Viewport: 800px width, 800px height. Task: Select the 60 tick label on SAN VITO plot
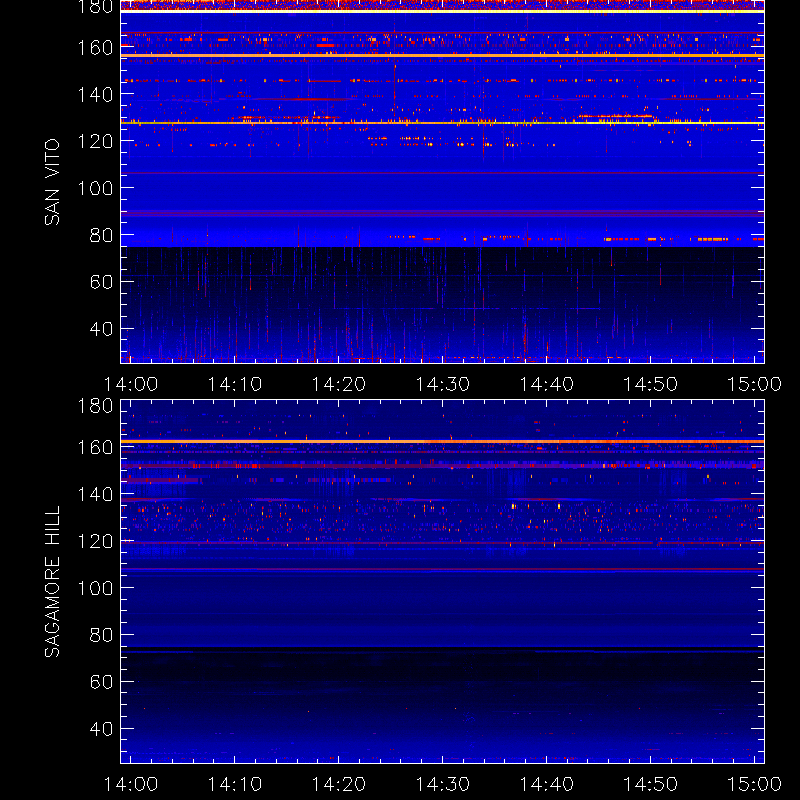pyautogui.click(x=101, y=282)
